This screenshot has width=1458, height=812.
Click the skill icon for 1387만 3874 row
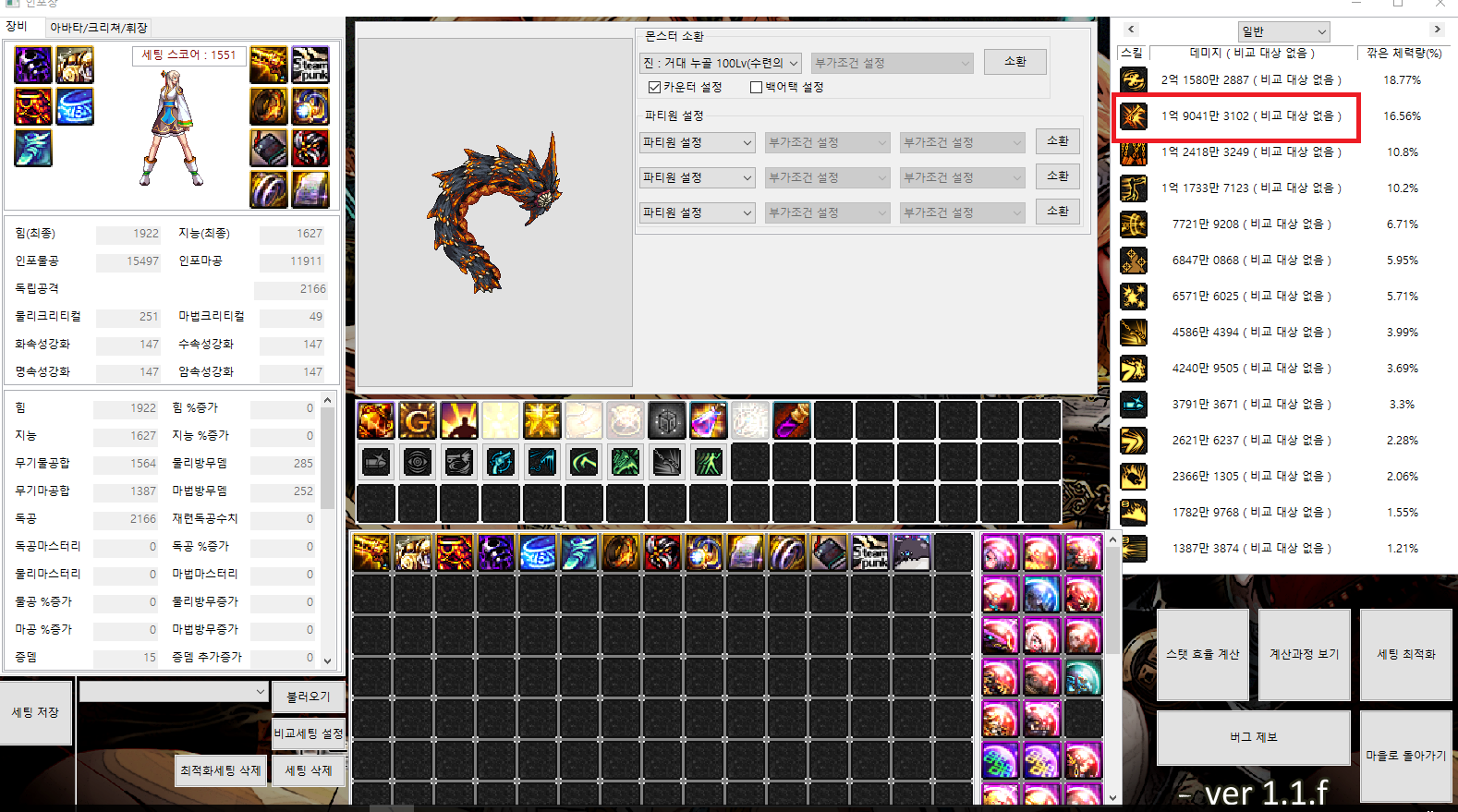[x=1134, y=548]
